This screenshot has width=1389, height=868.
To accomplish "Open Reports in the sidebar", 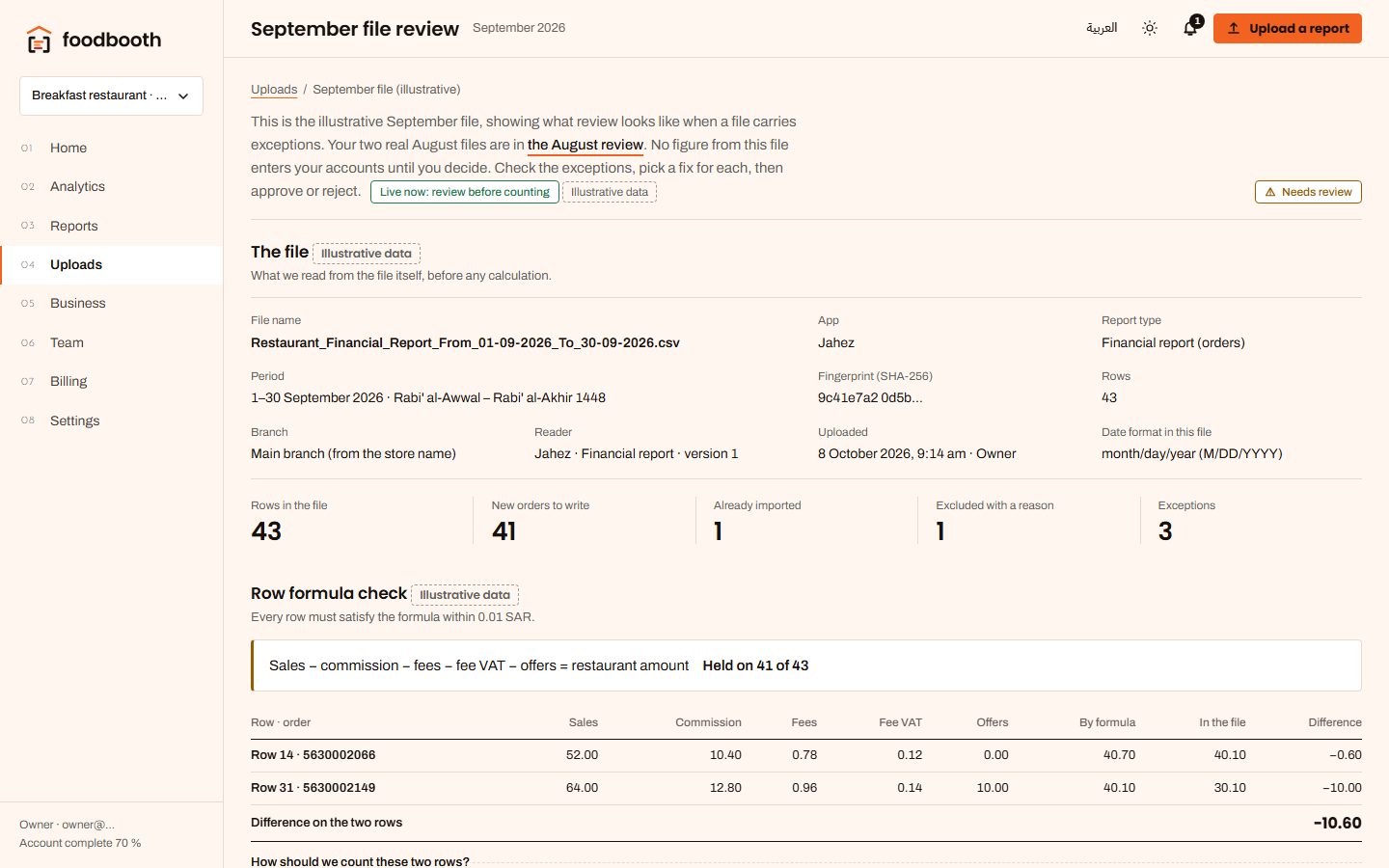I will pos(111,226).
